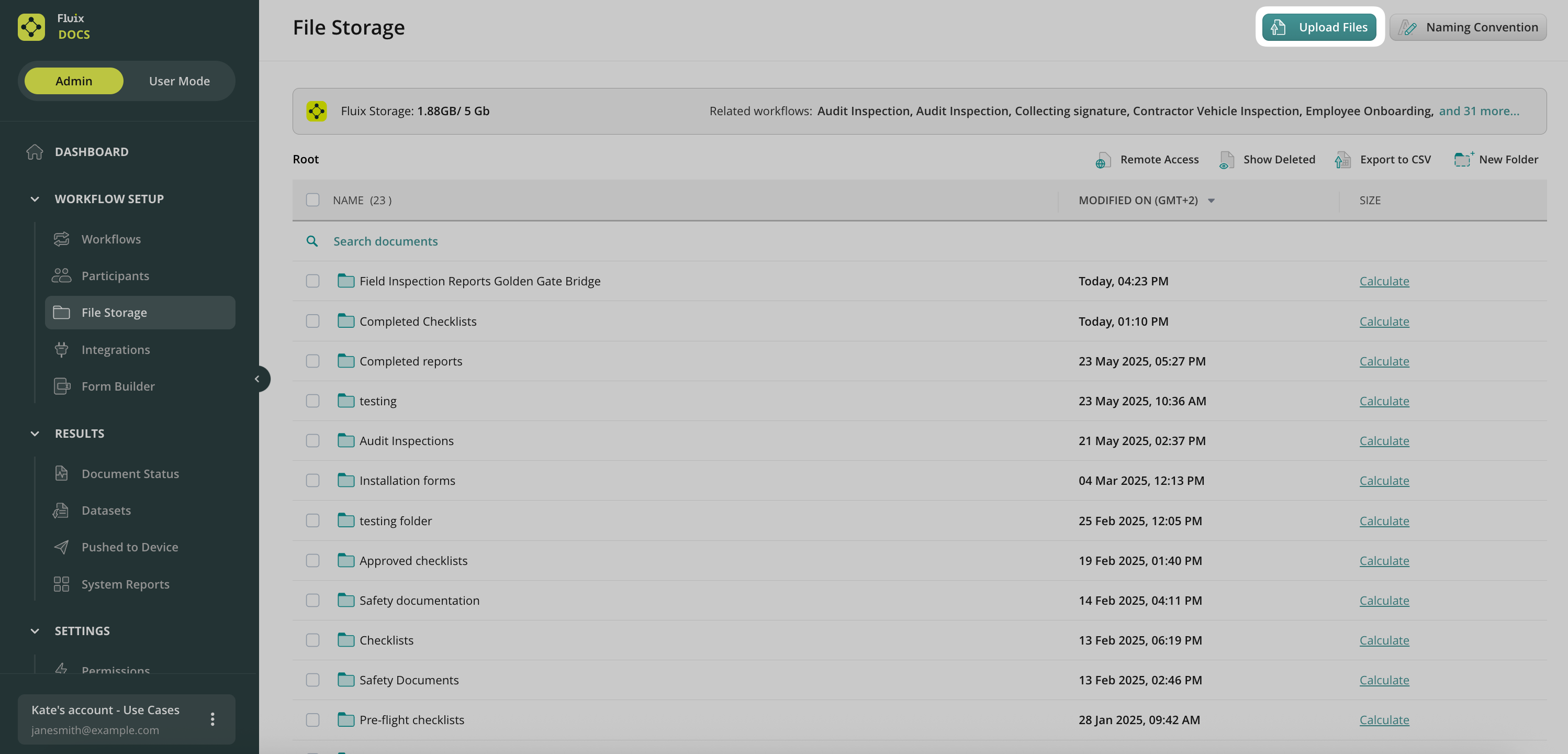Go to Document Status page
1568x754 pixels.
click(x=130, y=473)
